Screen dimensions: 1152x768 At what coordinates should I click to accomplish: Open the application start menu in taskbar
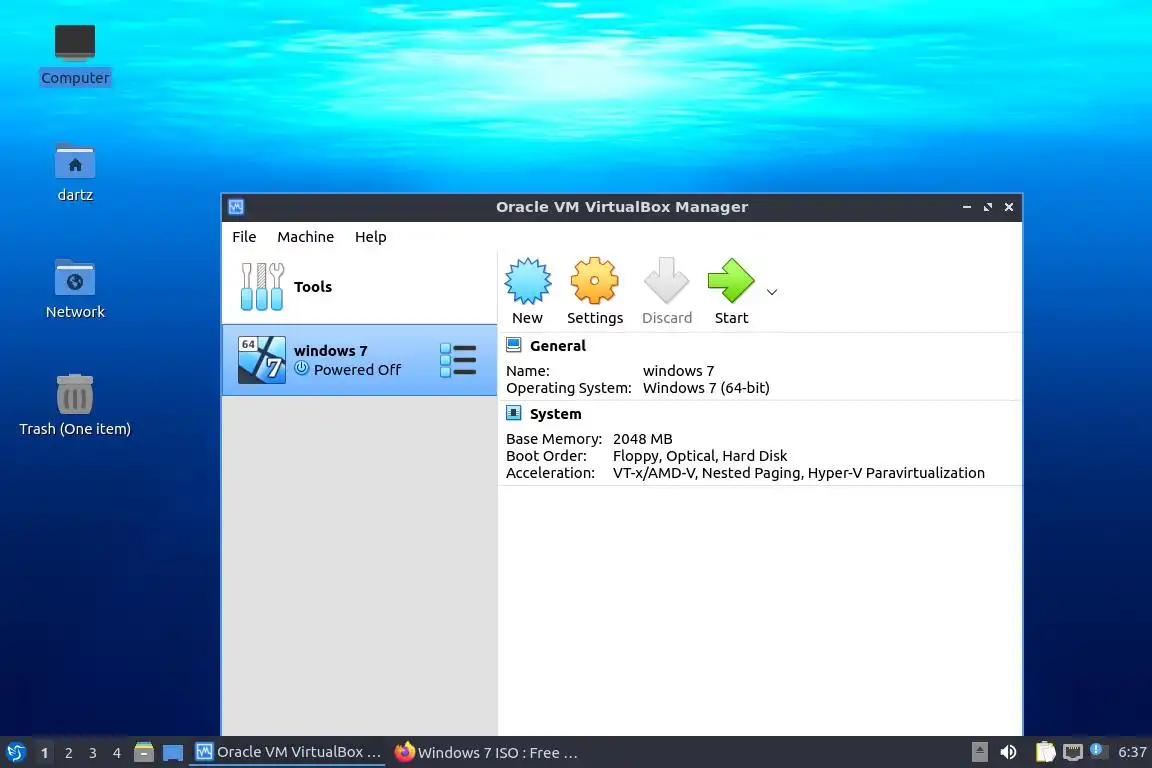pyautogui.click(x=15, y=752)
